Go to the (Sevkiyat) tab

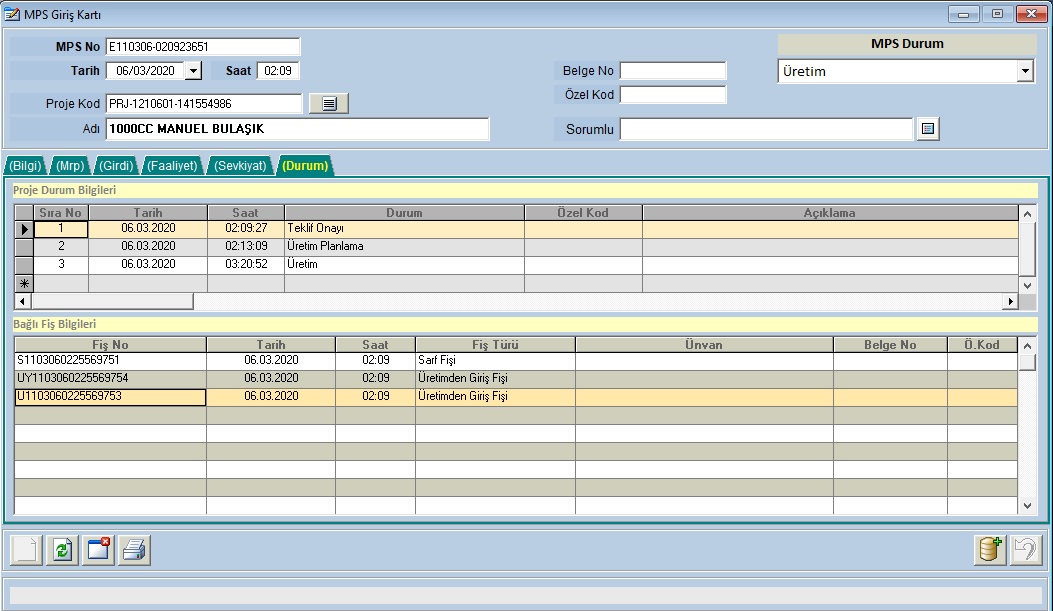(x=240, y=166)
